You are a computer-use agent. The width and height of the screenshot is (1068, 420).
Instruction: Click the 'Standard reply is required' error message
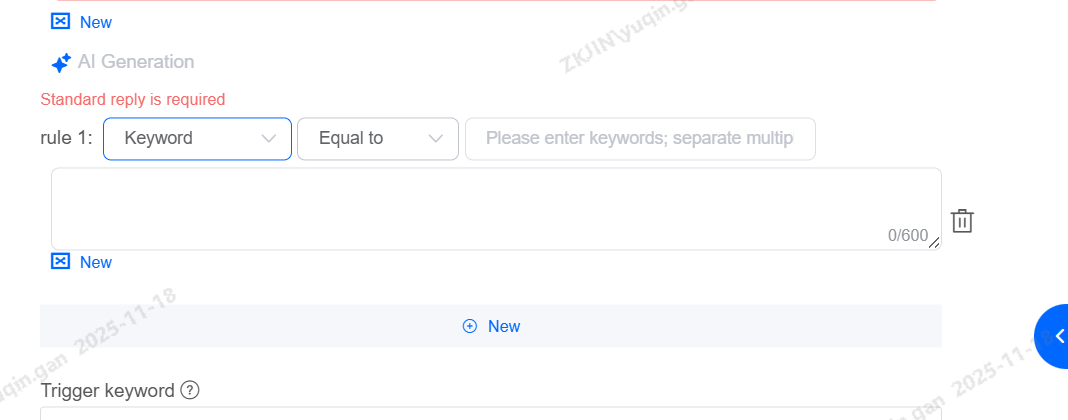(133, 99)
